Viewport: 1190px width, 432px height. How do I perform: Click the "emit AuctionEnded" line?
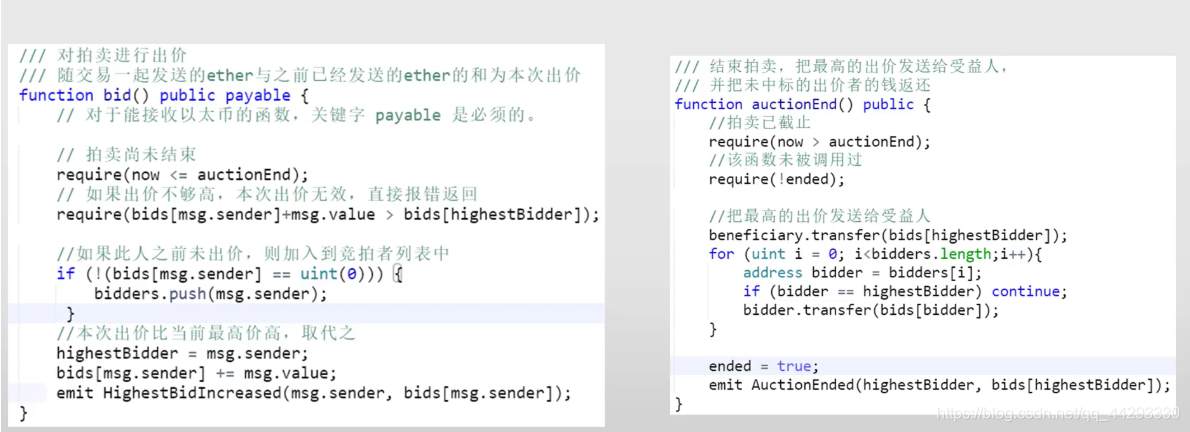coord(940,385)
